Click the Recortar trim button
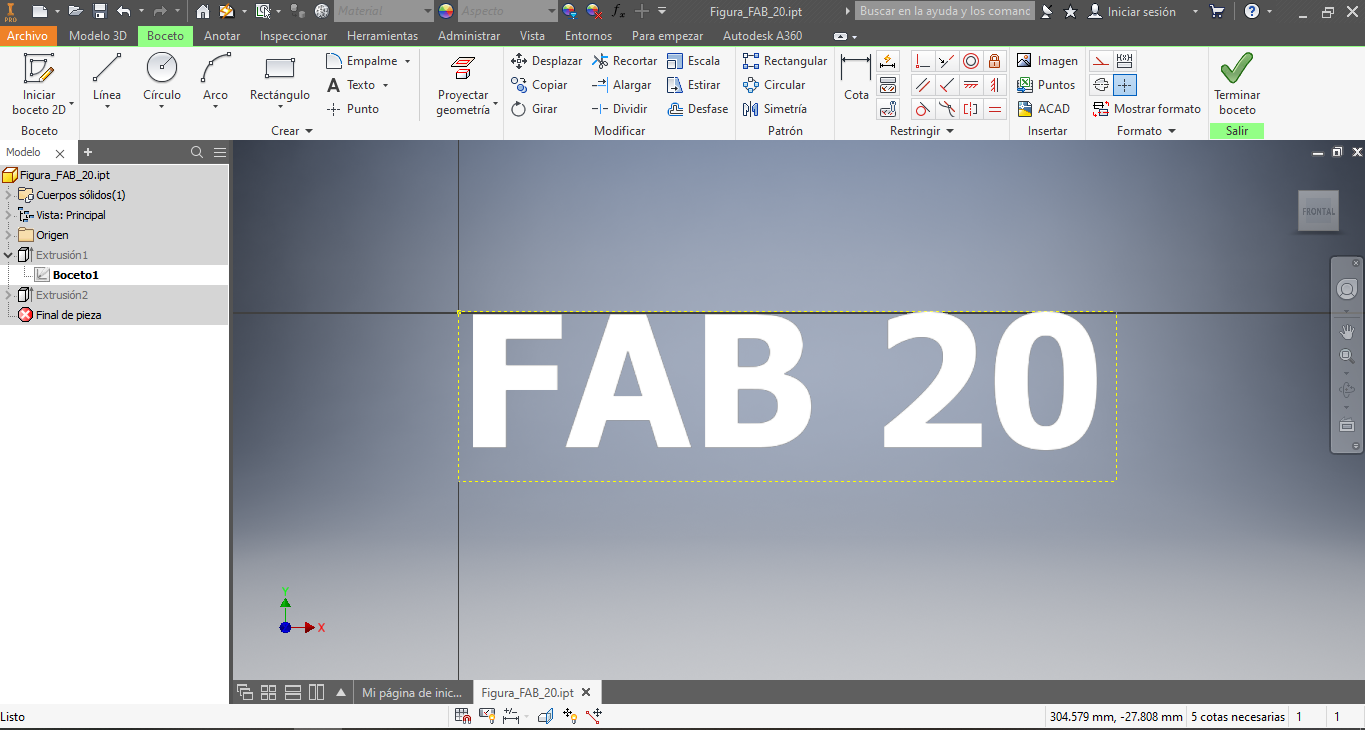This screenshot has width=1366, height=730. point(624,61)
